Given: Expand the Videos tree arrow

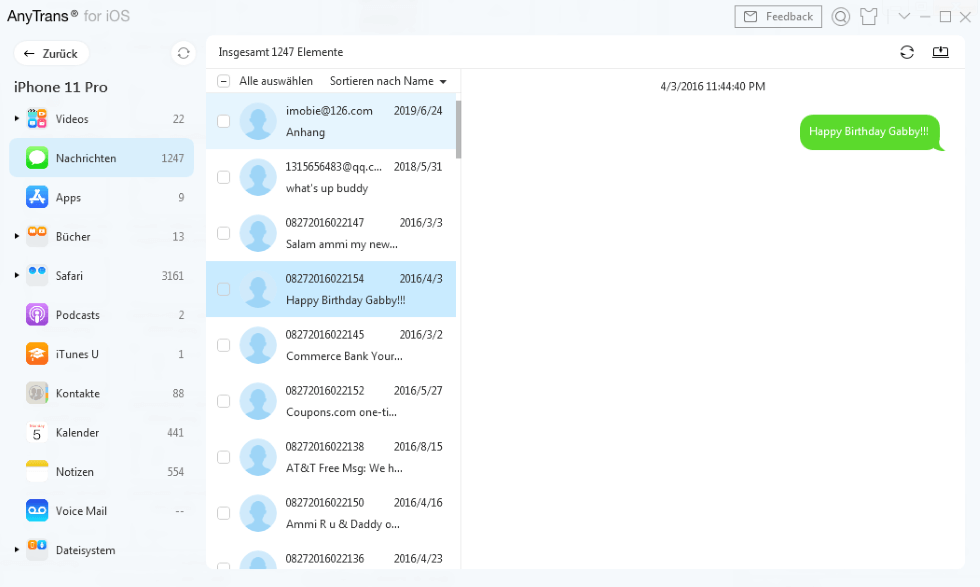Looking at the screenshot, I should click(x=17, y=119).
